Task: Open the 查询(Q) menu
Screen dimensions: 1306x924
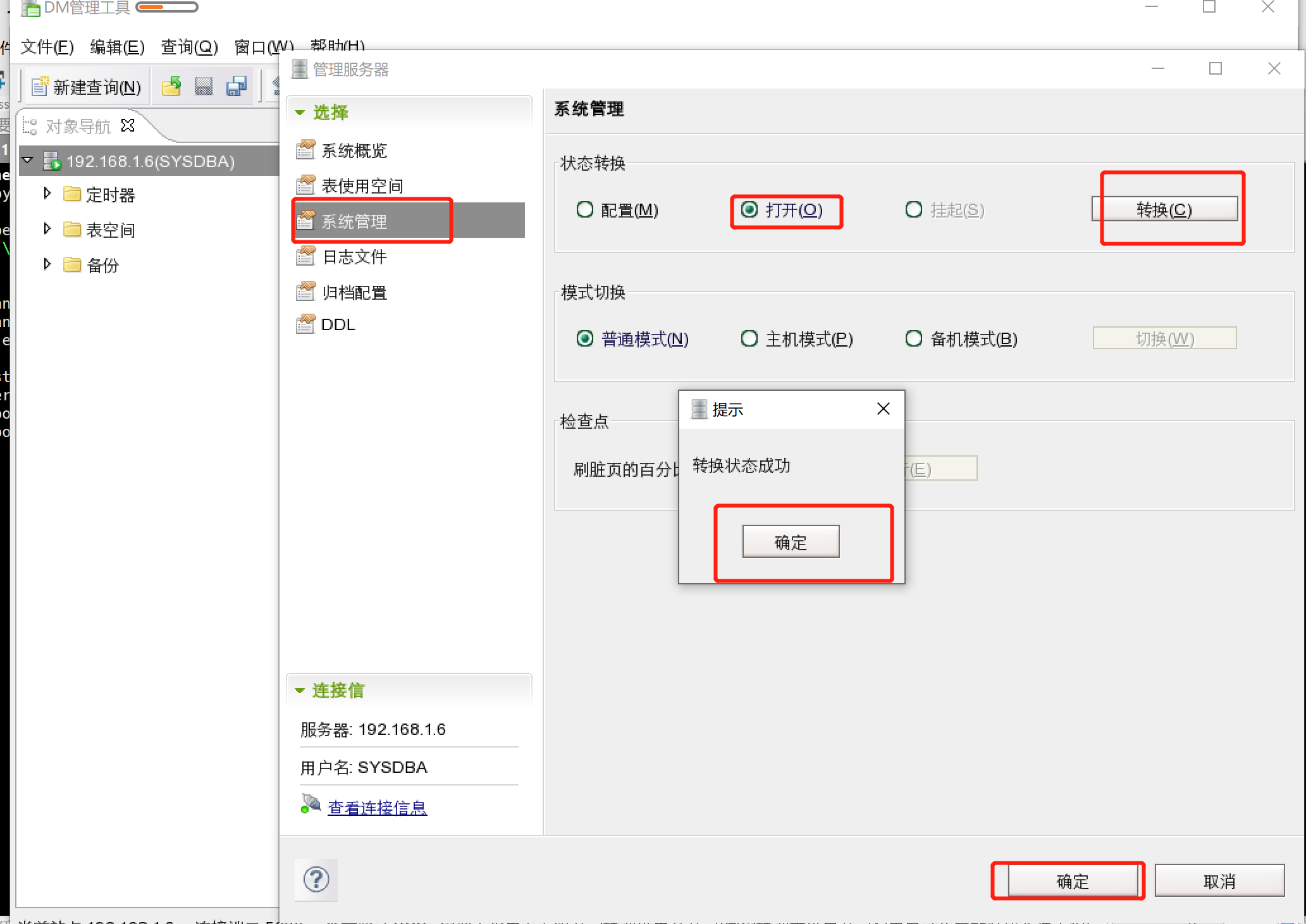Action: [189, 47]
